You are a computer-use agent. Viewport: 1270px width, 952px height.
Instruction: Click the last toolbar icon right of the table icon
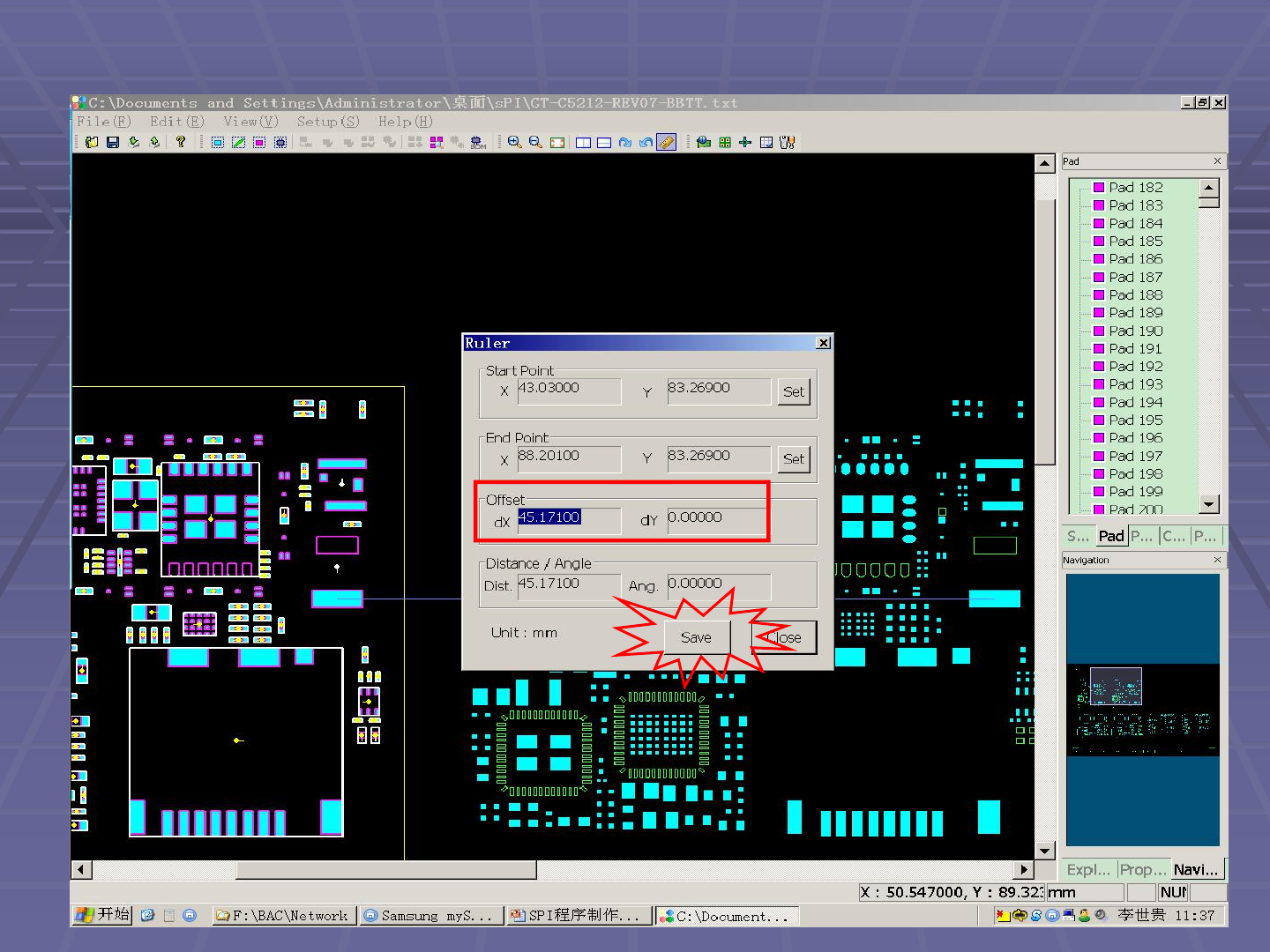click(x=788, y=142)
